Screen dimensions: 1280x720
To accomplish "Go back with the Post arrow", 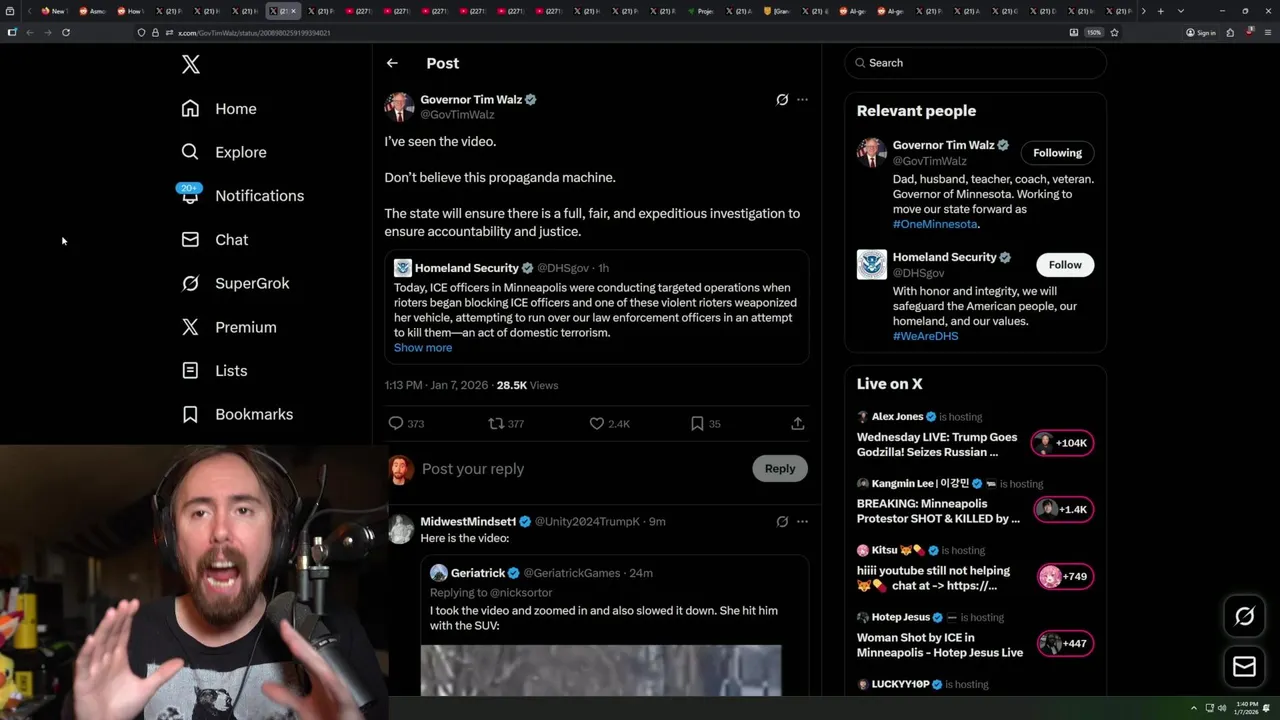I will [392, 63].
